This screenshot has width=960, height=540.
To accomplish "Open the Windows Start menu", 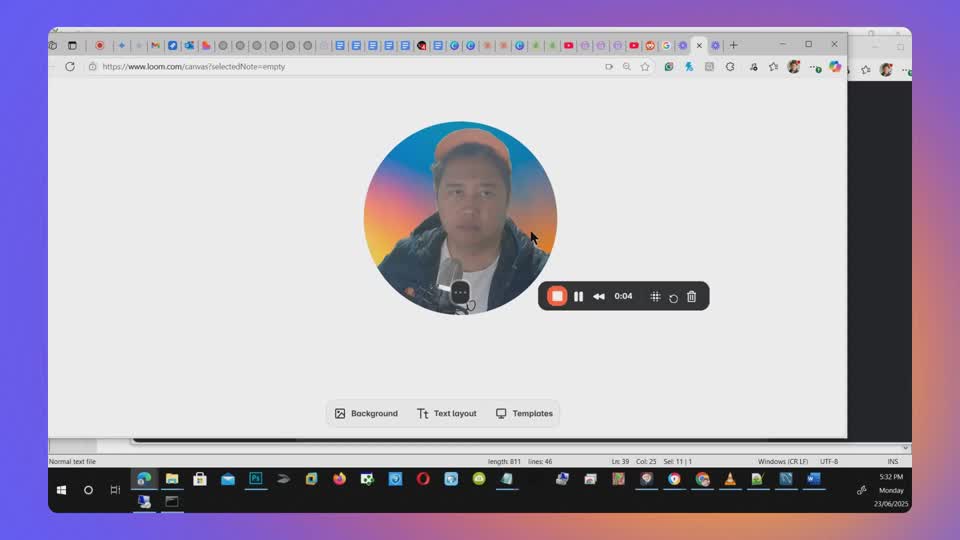I will point(62,490).
